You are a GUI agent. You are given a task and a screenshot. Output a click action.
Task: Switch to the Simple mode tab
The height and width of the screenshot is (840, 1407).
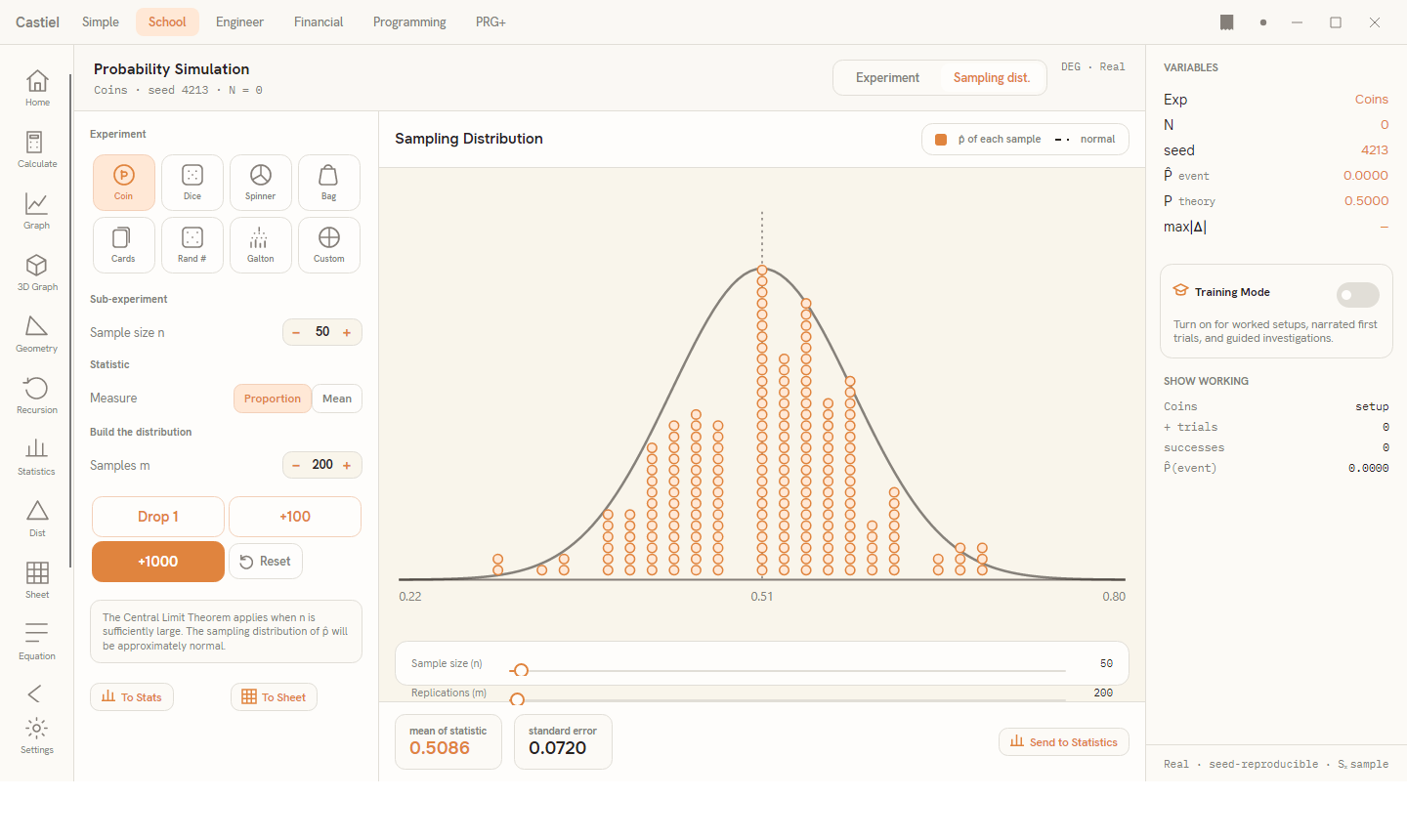tap(101, 21)
